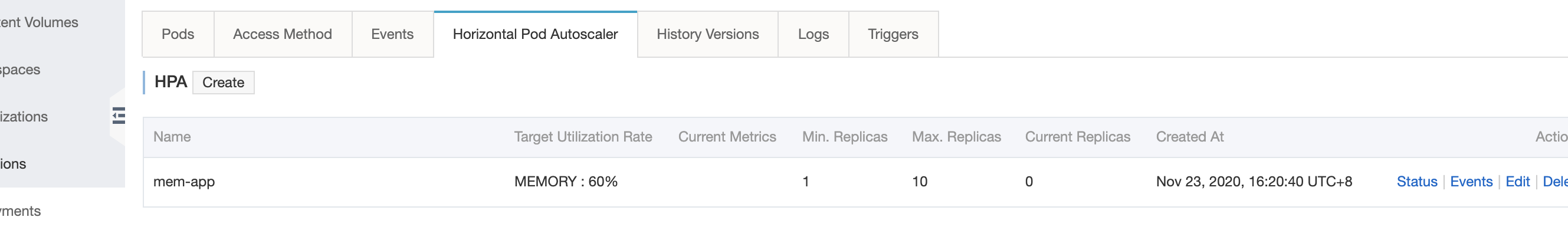The image size is (1568, 230).
Task: Open Namespaces in the sidebar
Action: pos(20,70)
